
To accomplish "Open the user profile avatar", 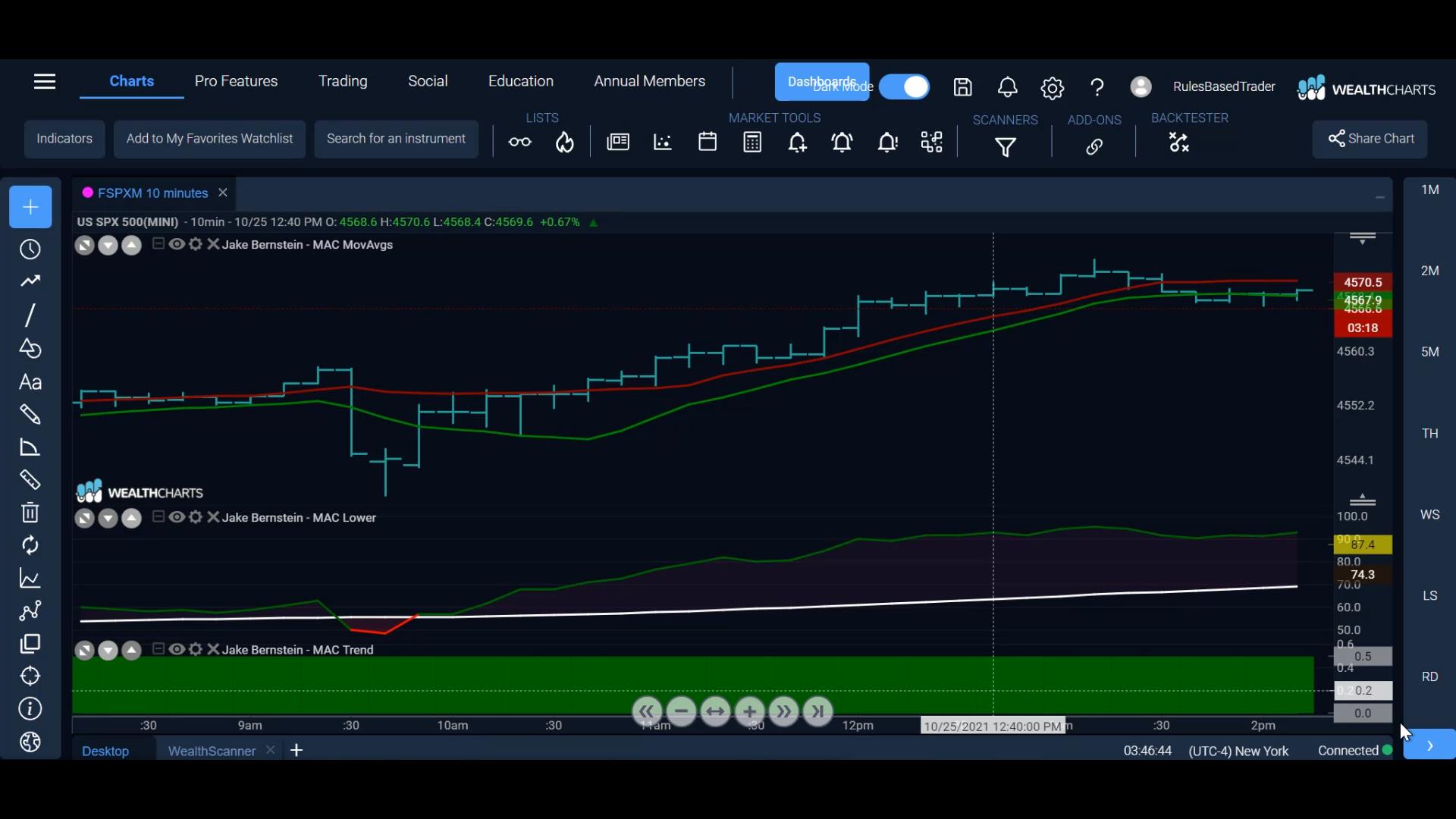I will pyautogui.click(x=1141, y=86).
